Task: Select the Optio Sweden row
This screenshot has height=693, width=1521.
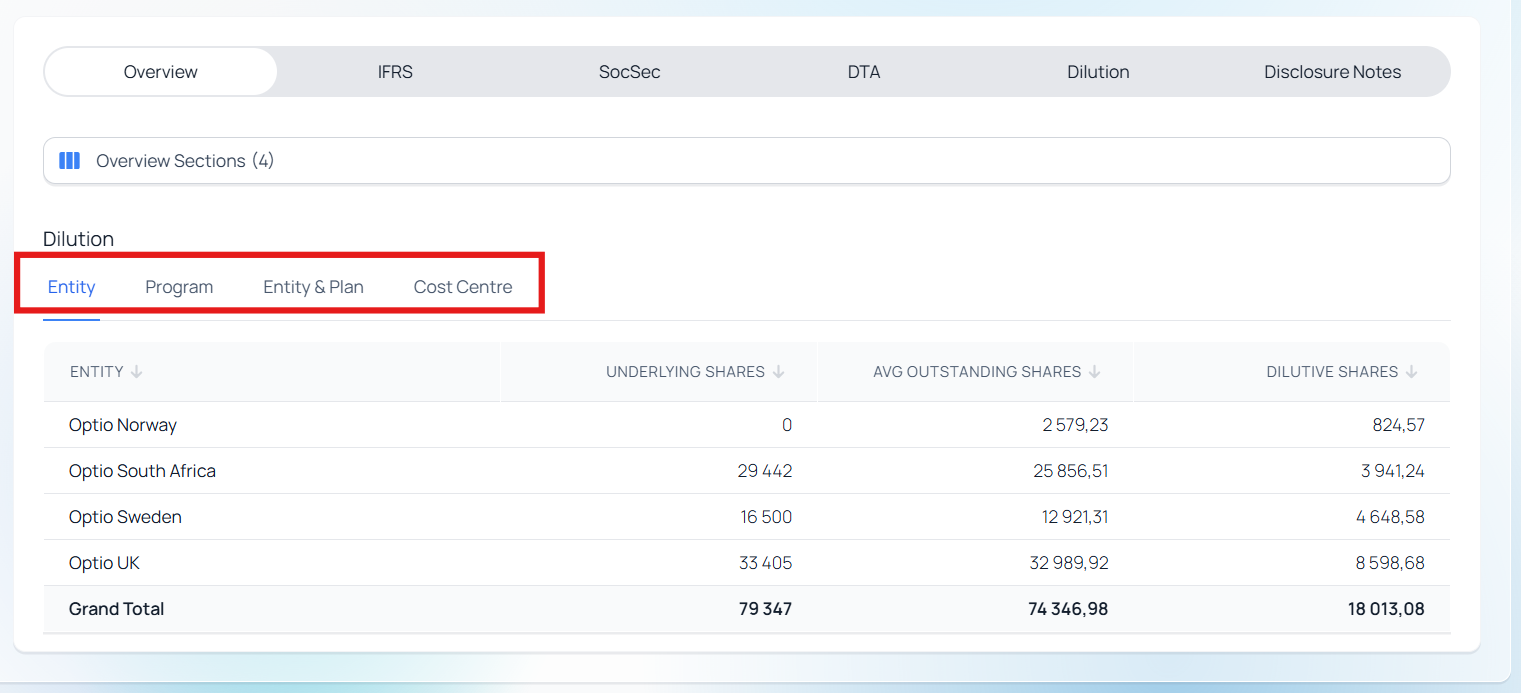Action: pos(747,517)
